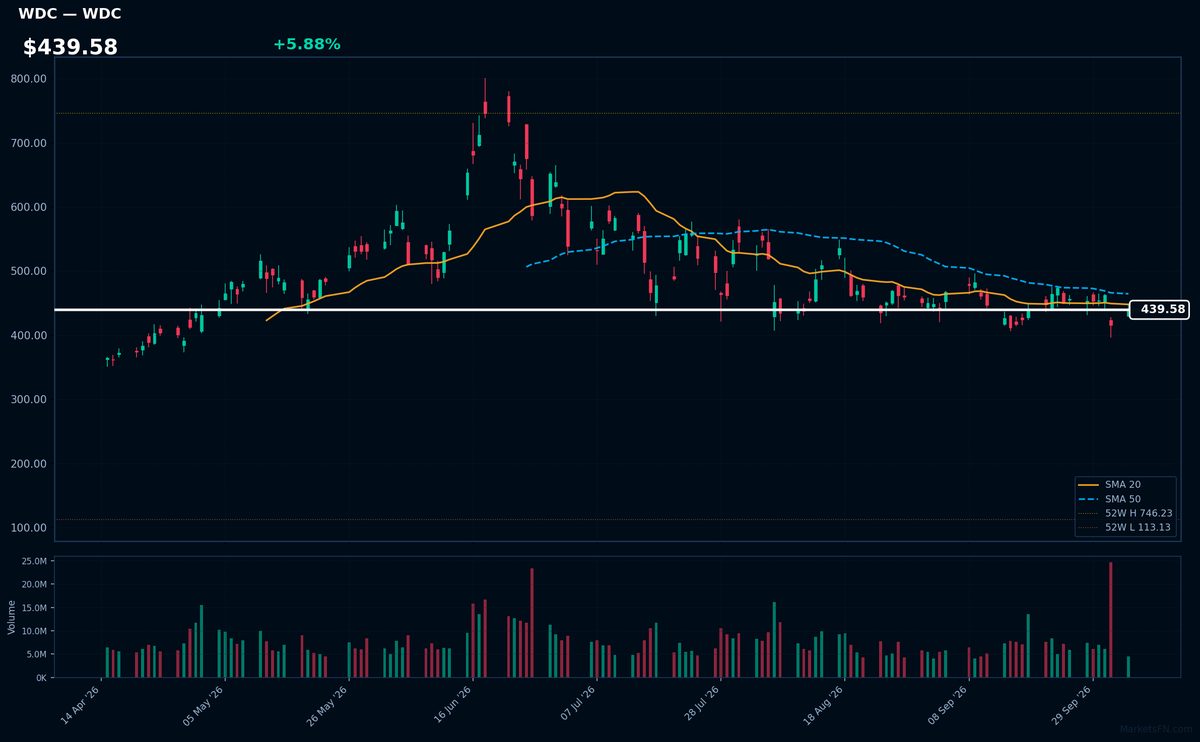
Task: Click the 100.00 price axis label
Action: pyautogui.click(x=29, y=528)
